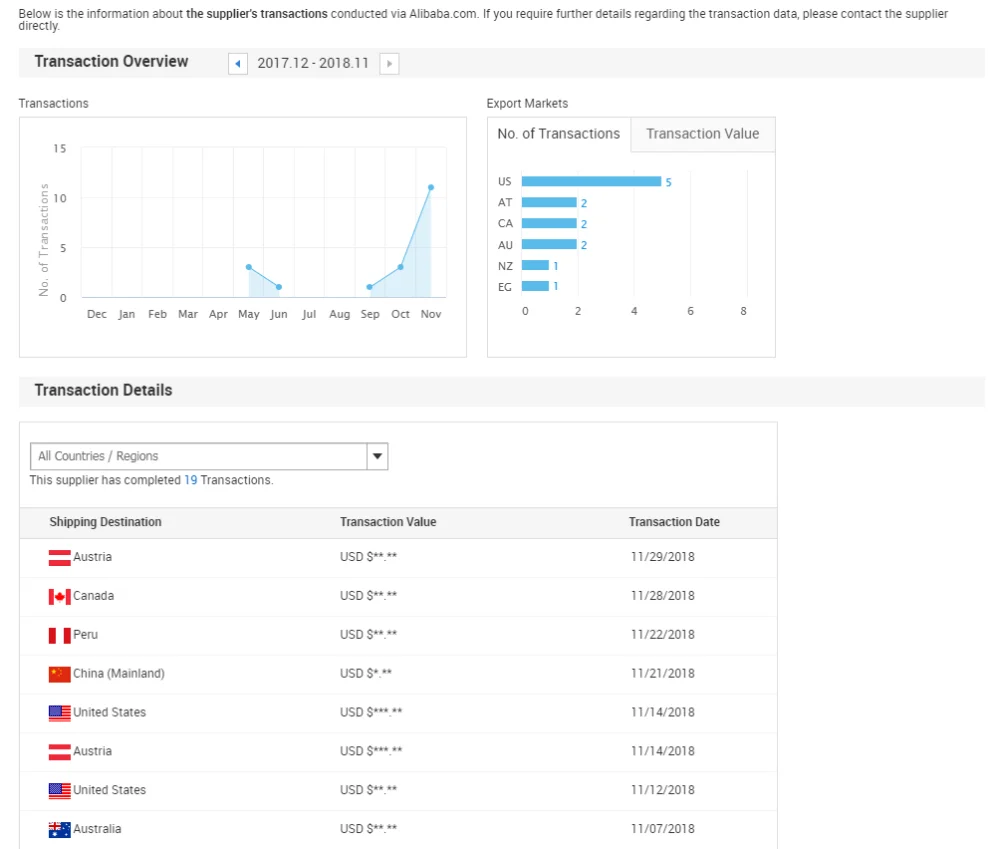1000x849 pixels.
Task: Select the No. of Transactions tab
Action: point(559,134)
